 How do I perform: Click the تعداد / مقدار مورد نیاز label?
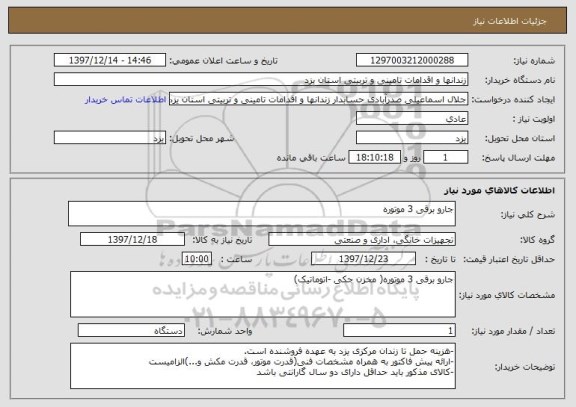(x=513, y=331)
